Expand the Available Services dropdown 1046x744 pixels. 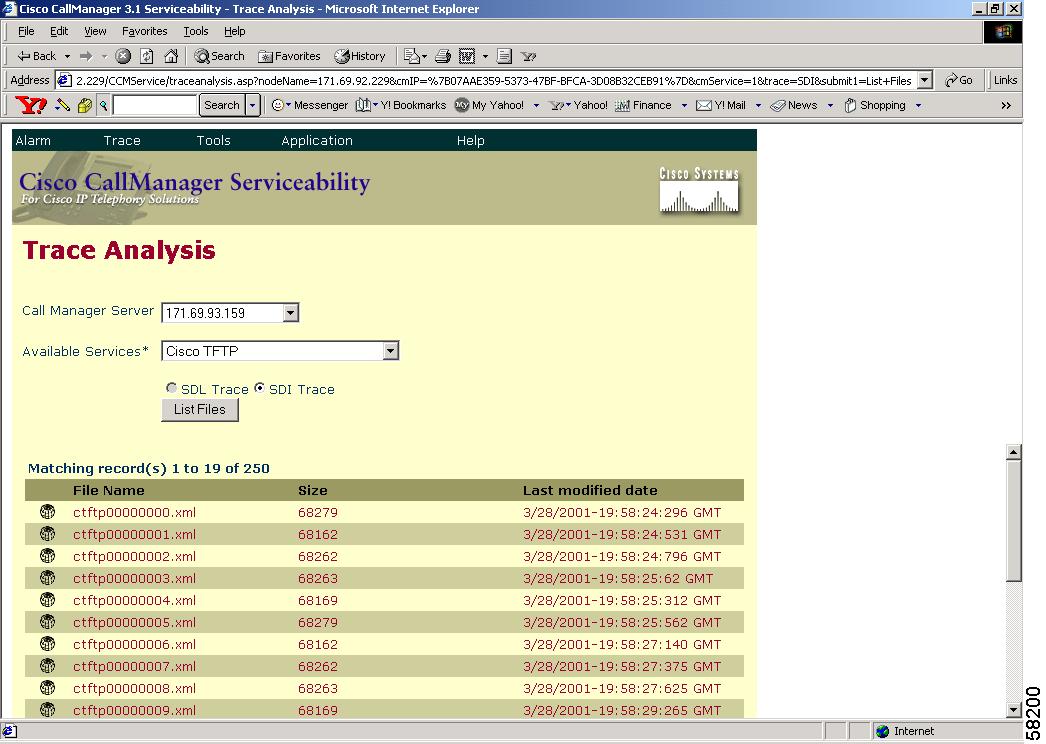coord(390,350)
